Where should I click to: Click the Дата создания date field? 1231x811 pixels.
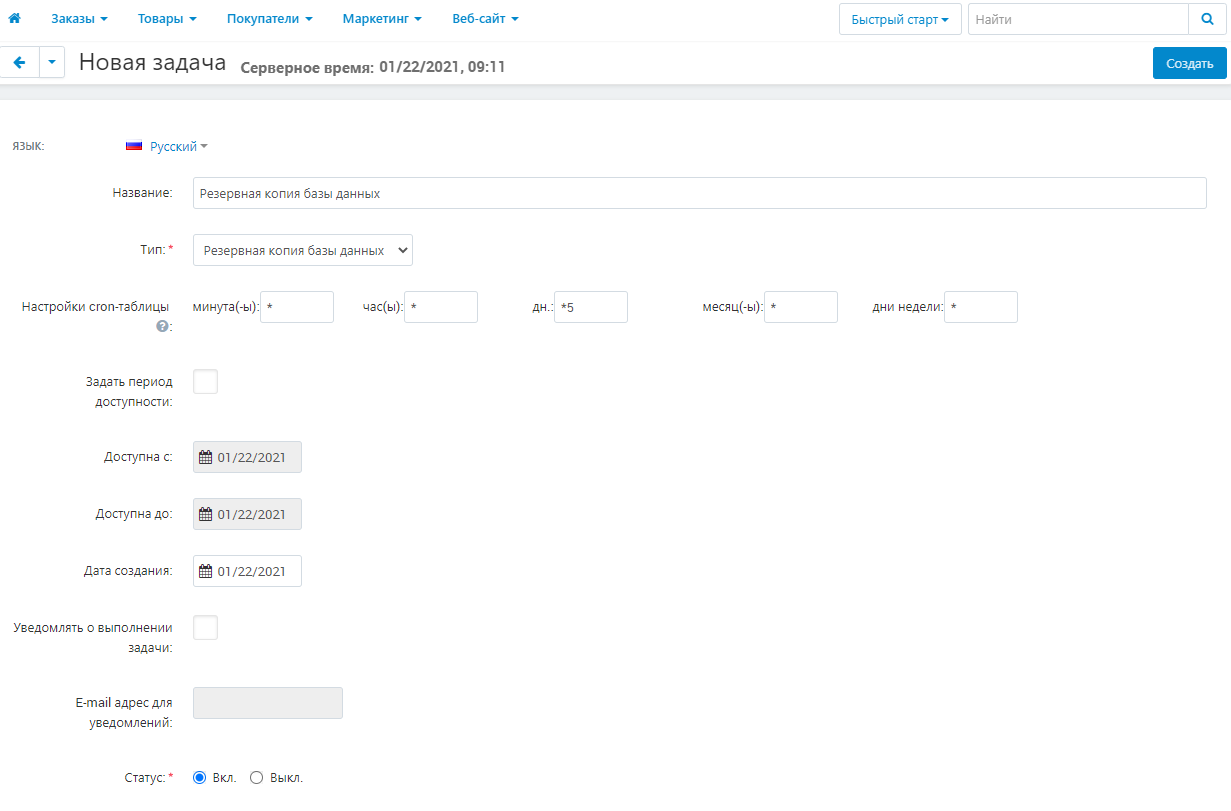[247, 571]
